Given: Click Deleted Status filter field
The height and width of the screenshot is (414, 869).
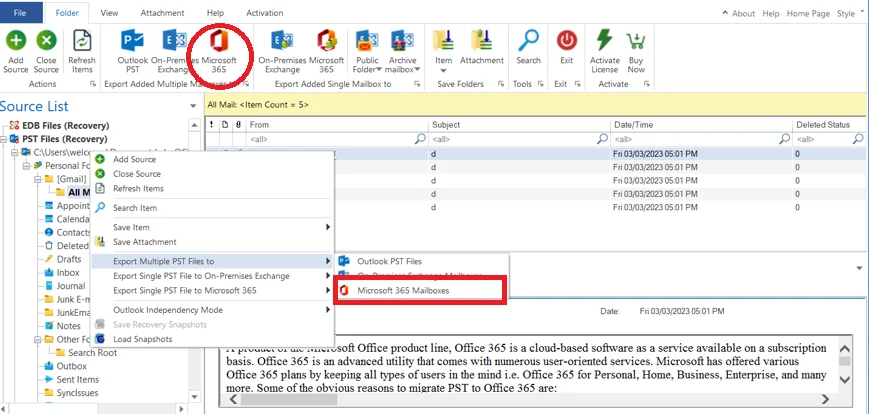Looking at the screenshot, I should pos(829,139).
